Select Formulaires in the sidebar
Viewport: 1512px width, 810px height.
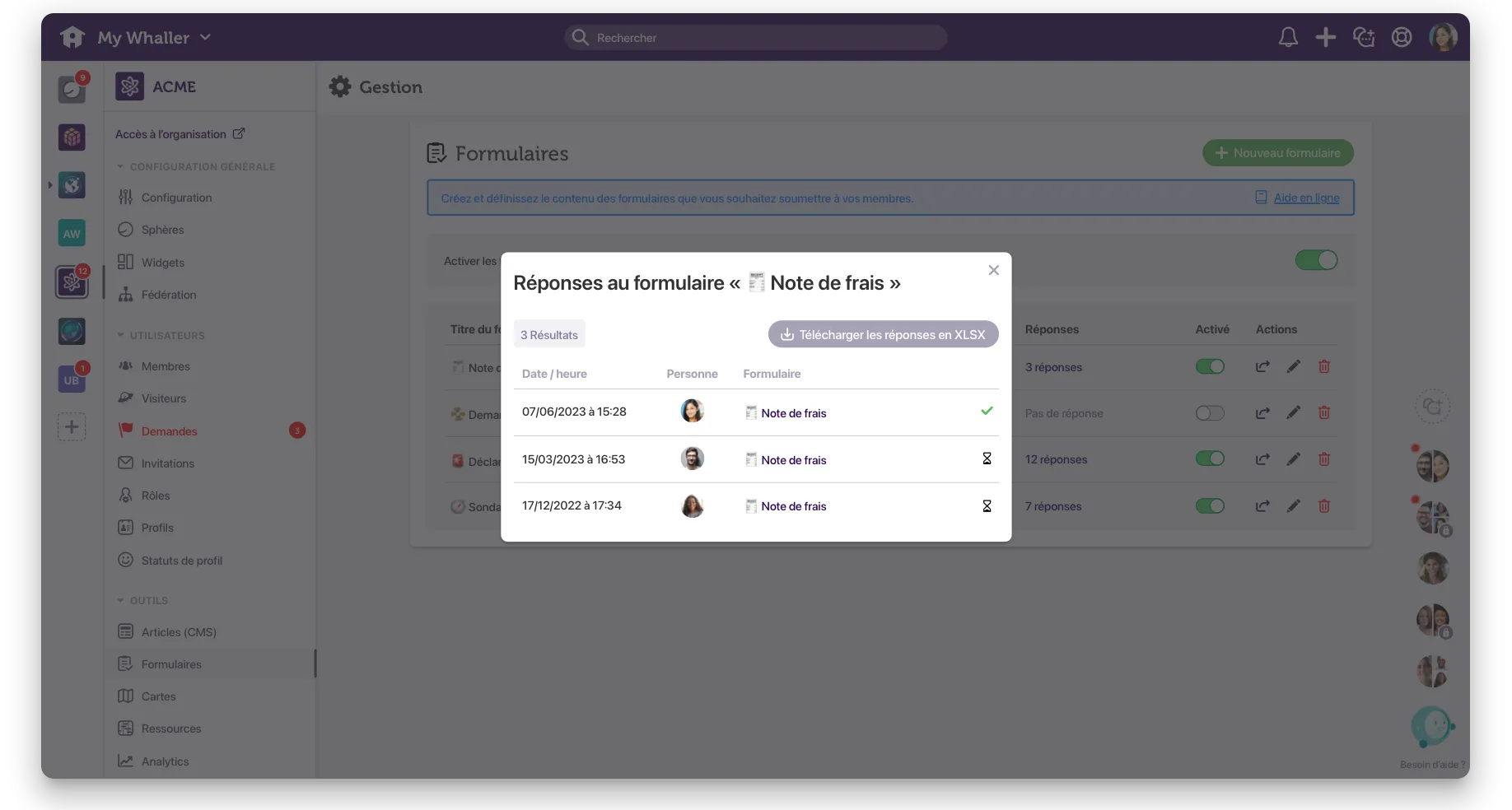(209, 664)
